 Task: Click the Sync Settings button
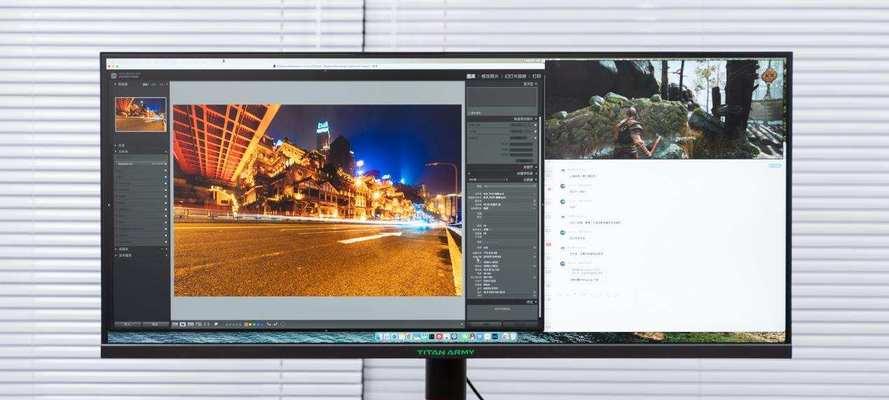[520, 324]
